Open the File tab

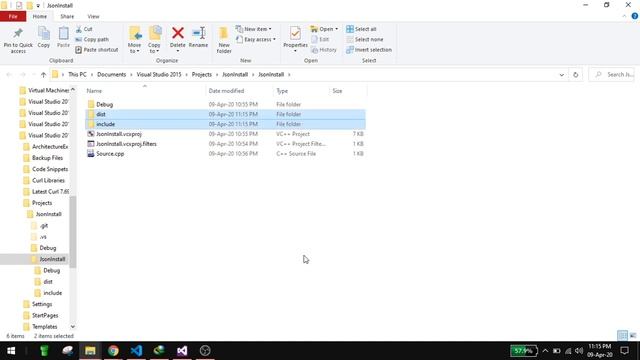[x=13, y=16]
